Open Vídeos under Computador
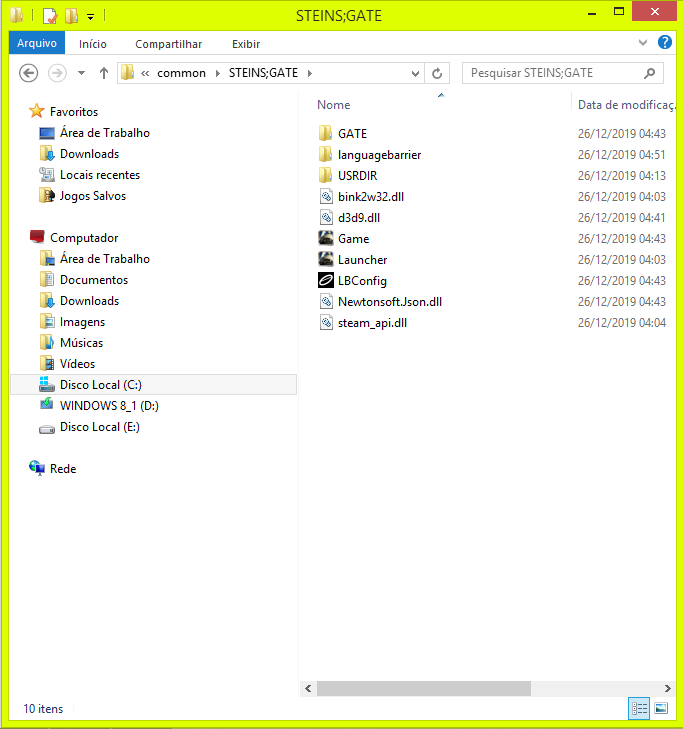The height and width of the screenshot is (729, 683). tap(77, 364)
